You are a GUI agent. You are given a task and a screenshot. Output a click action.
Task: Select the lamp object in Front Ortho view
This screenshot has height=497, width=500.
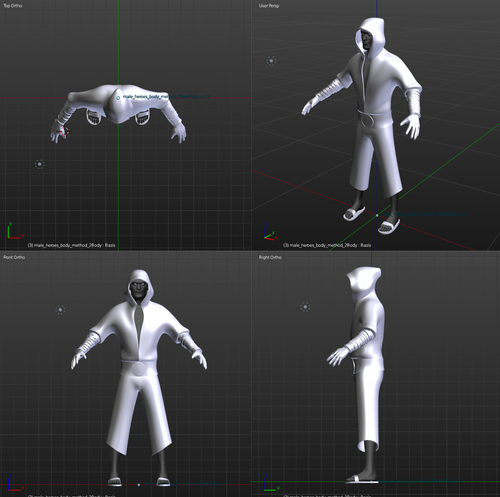60,310
